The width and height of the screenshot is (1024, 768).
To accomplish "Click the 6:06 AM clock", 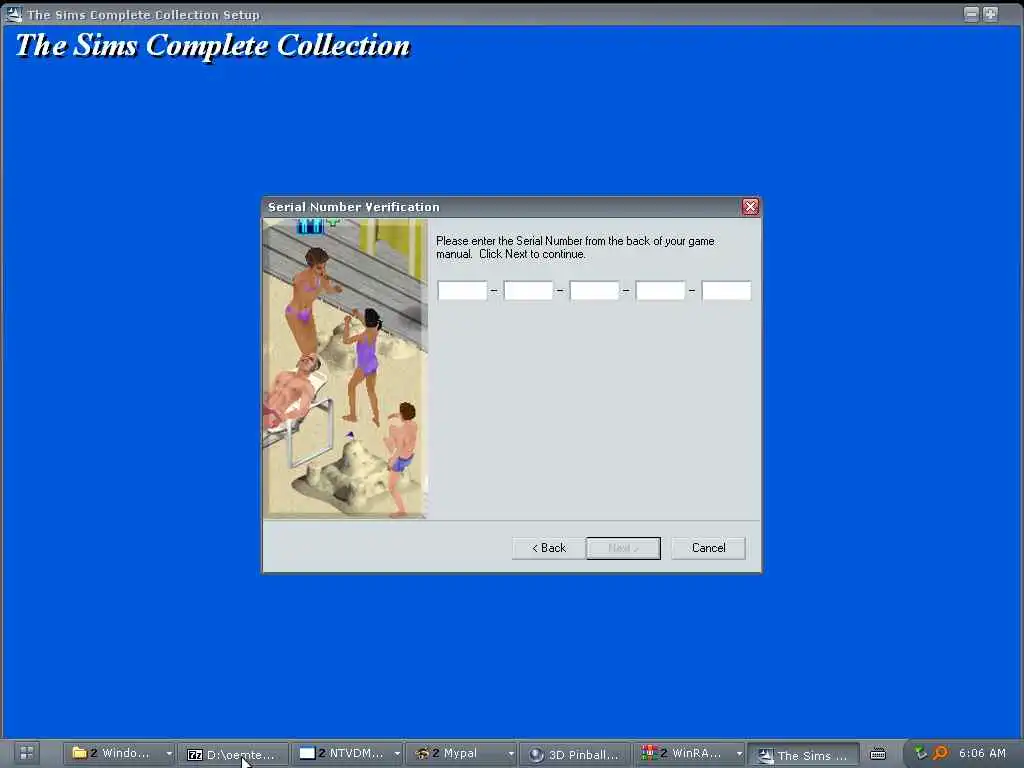I will [x=982, y=753].
